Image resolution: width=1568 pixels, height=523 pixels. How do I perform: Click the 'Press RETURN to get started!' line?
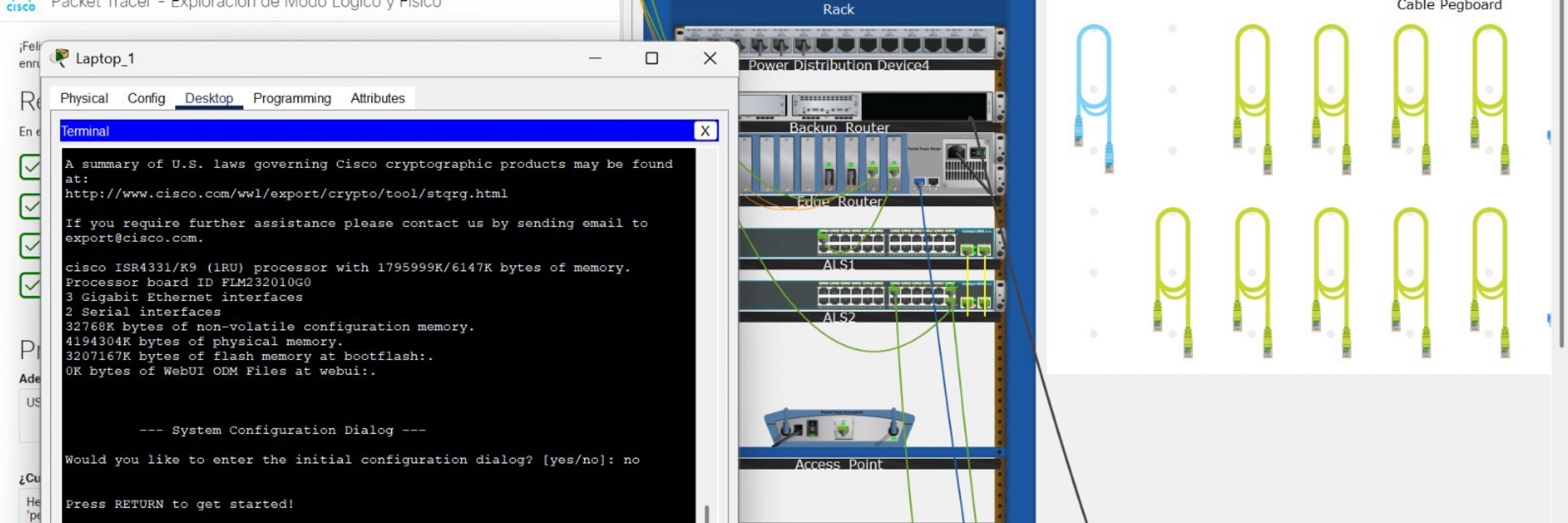tap(180, 504)
